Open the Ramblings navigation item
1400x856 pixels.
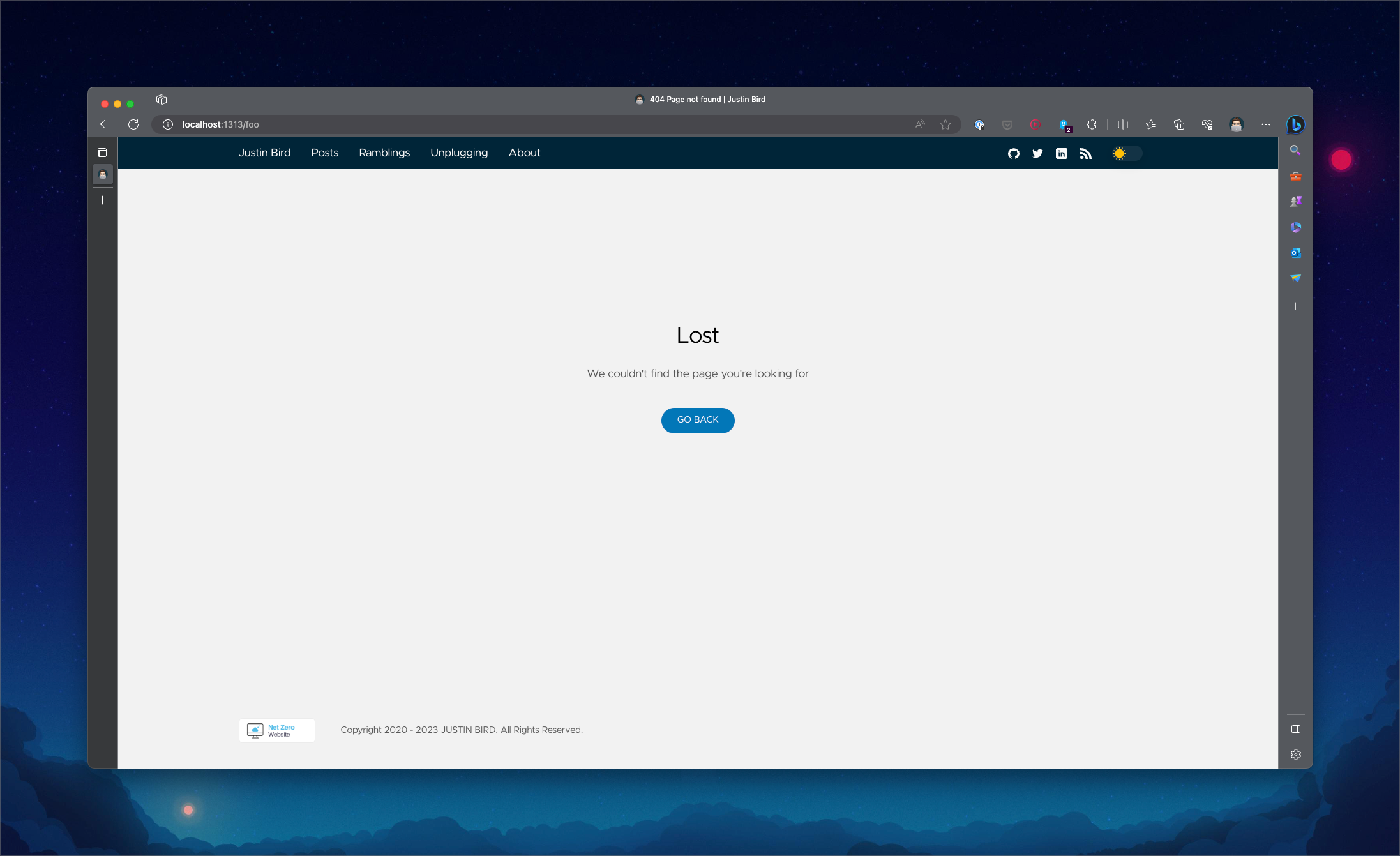tap(384, 153)
